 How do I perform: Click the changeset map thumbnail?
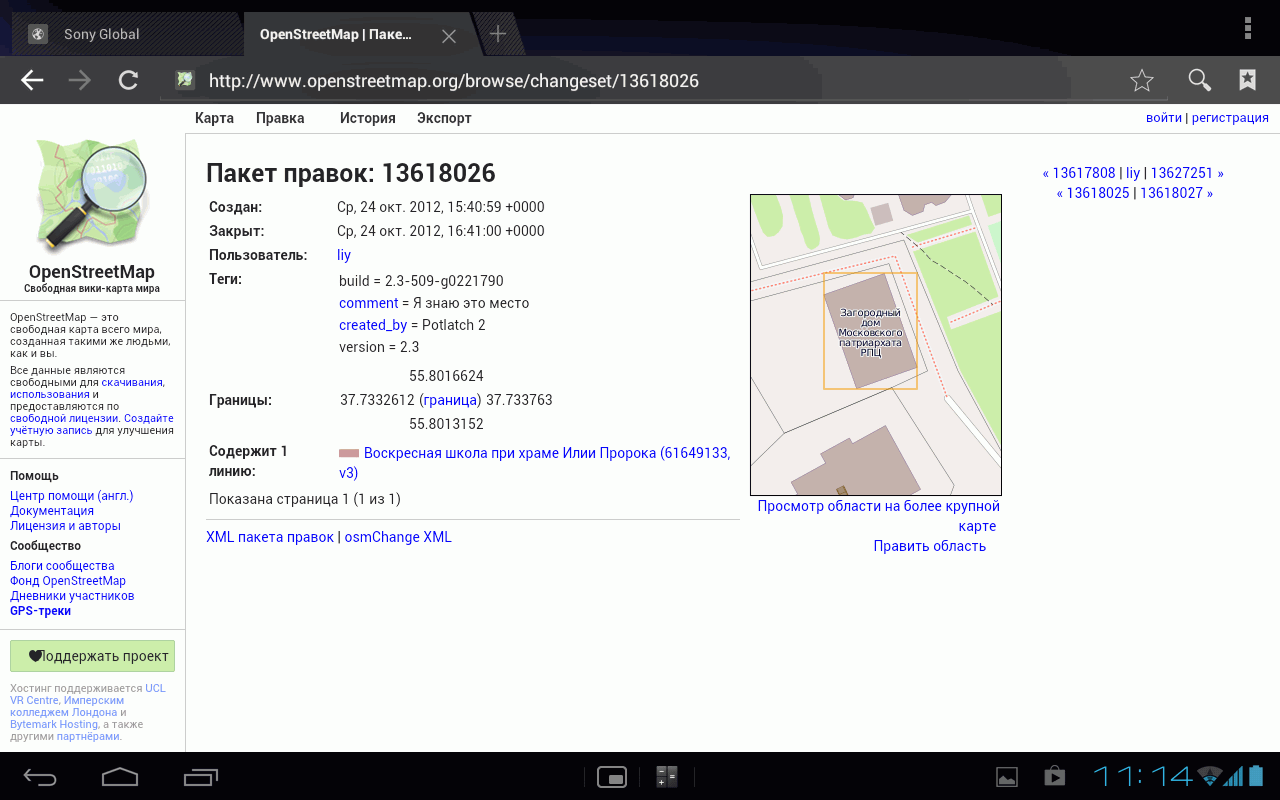[x=876, y=345]
